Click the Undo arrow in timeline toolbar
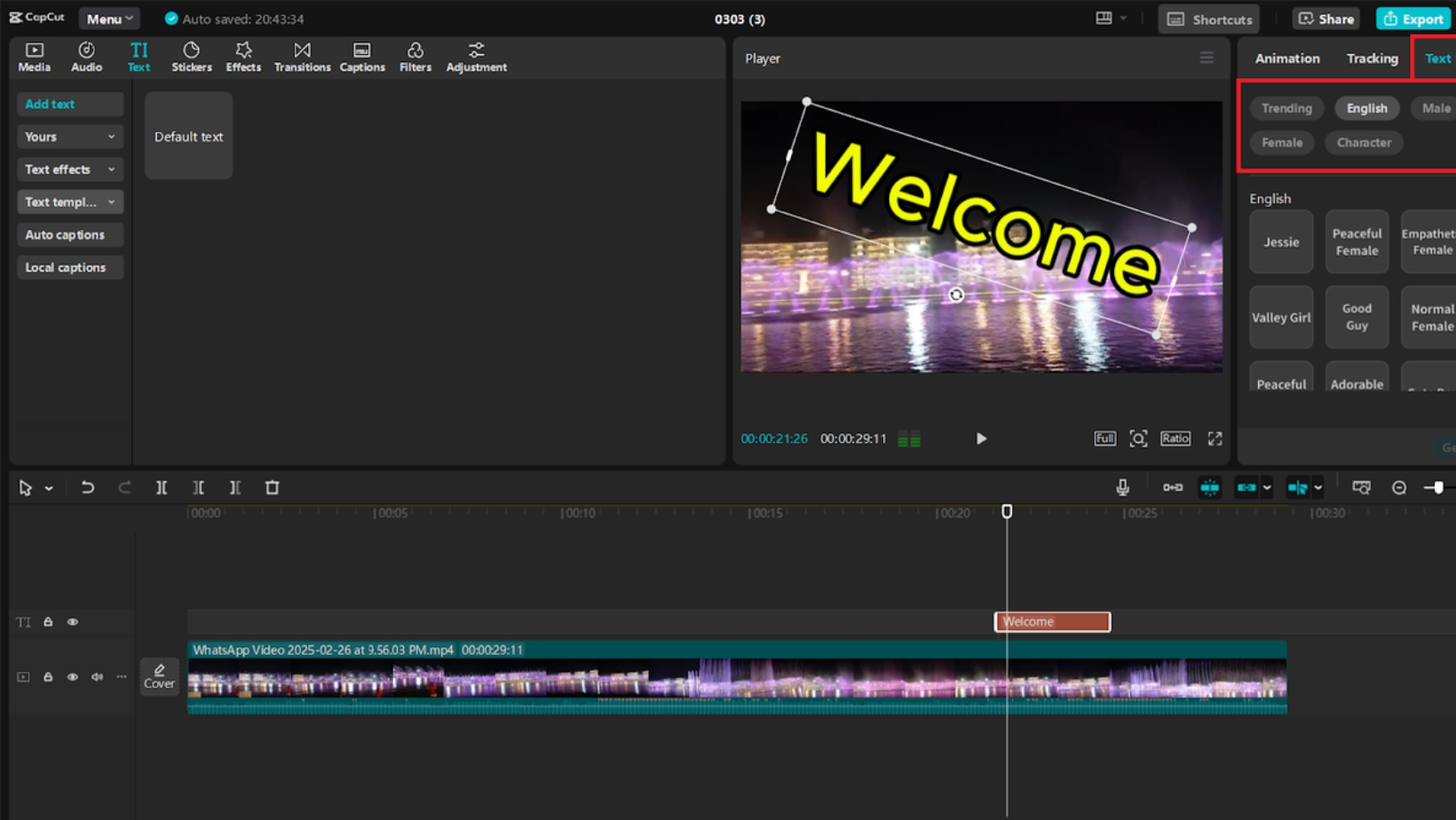Image resolution: width=1456 pixels, height=820 pixels. coord(87,487)
